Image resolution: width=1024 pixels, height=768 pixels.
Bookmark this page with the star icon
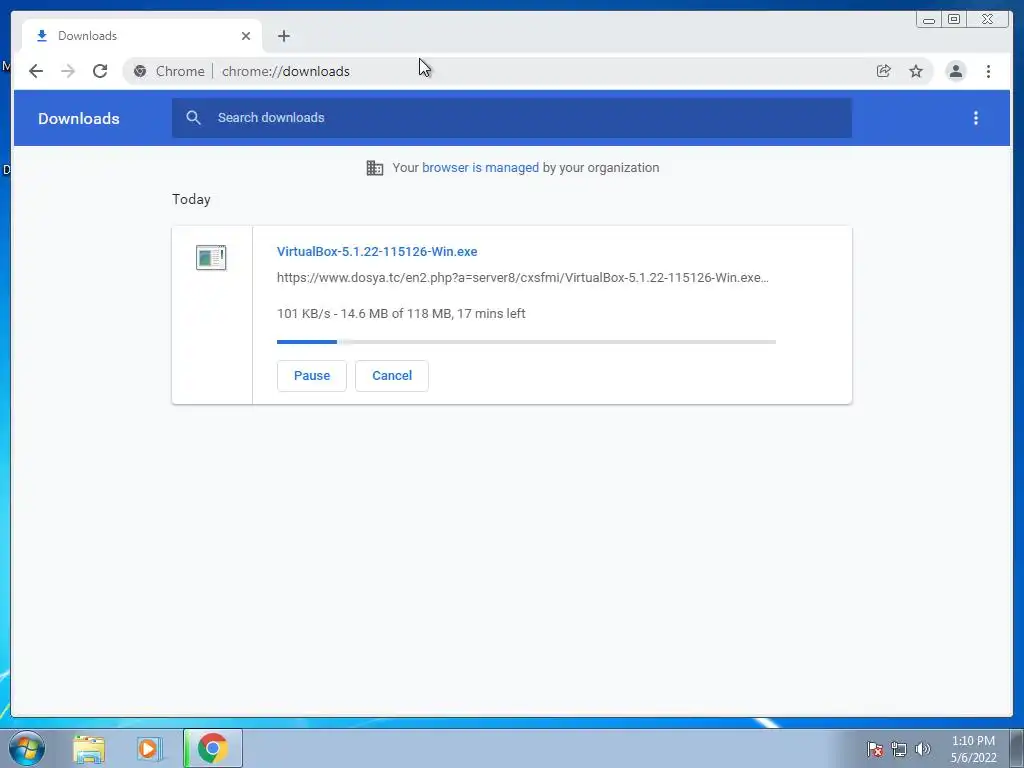tap(916, 71)
